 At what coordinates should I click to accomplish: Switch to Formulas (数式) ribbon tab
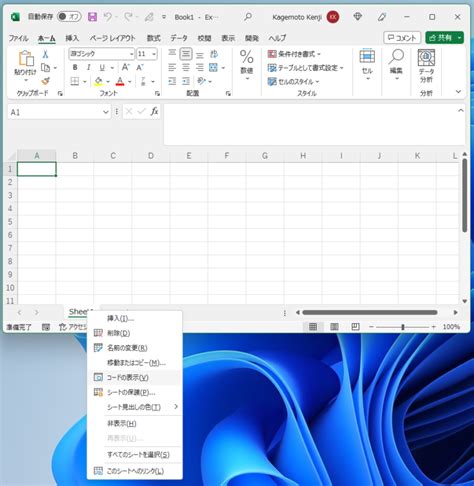(154, 38)
